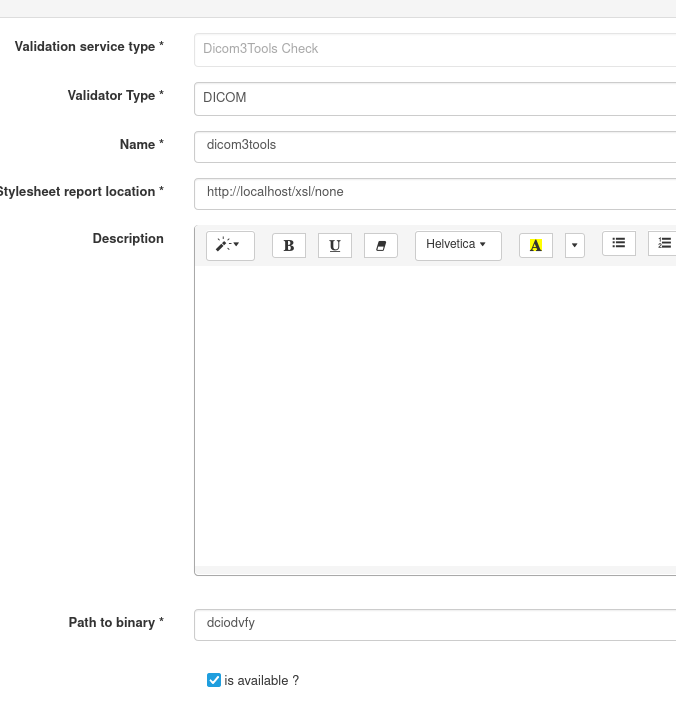Open the magic wand style menu

click(230, 245)
